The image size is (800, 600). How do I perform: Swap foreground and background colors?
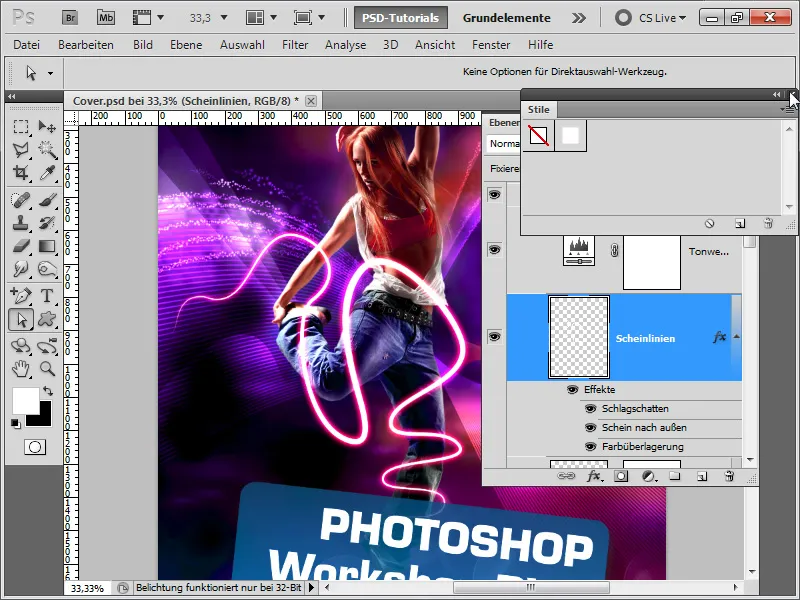click(x=48, y=391)
